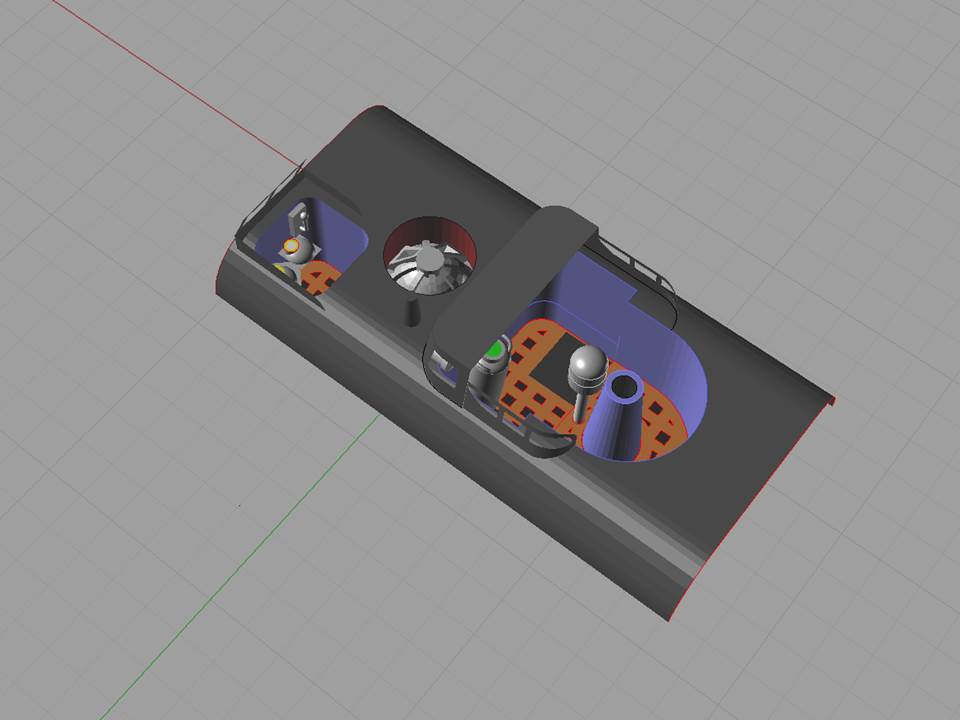
Task: Select the orange-ringed light in left compartment
Action: coord(291,245)
